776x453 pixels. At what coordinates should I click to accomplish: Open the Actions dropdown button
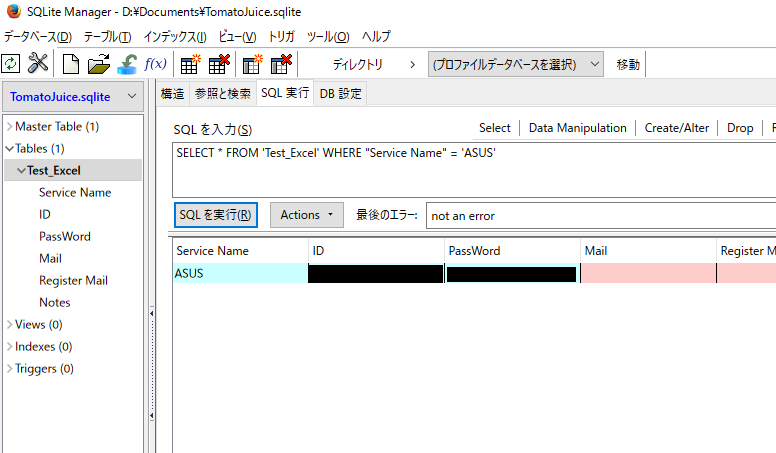(x=306, y=215)
